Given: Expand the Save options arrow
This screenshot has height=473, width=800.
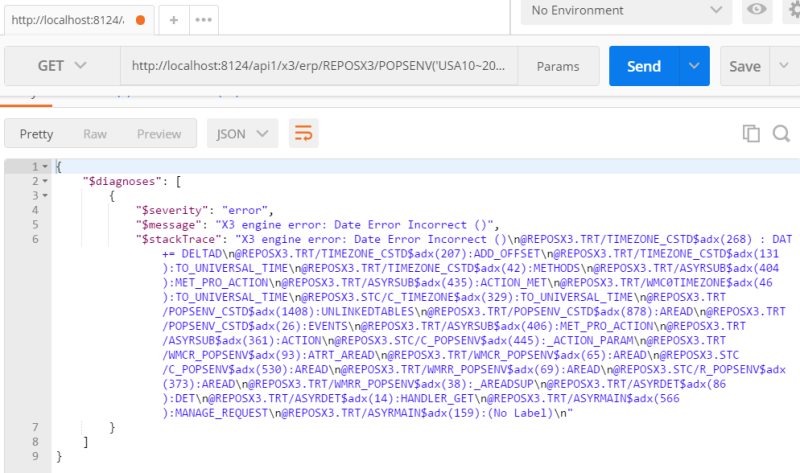Looking at the screenshot, I should pos(784,66).
